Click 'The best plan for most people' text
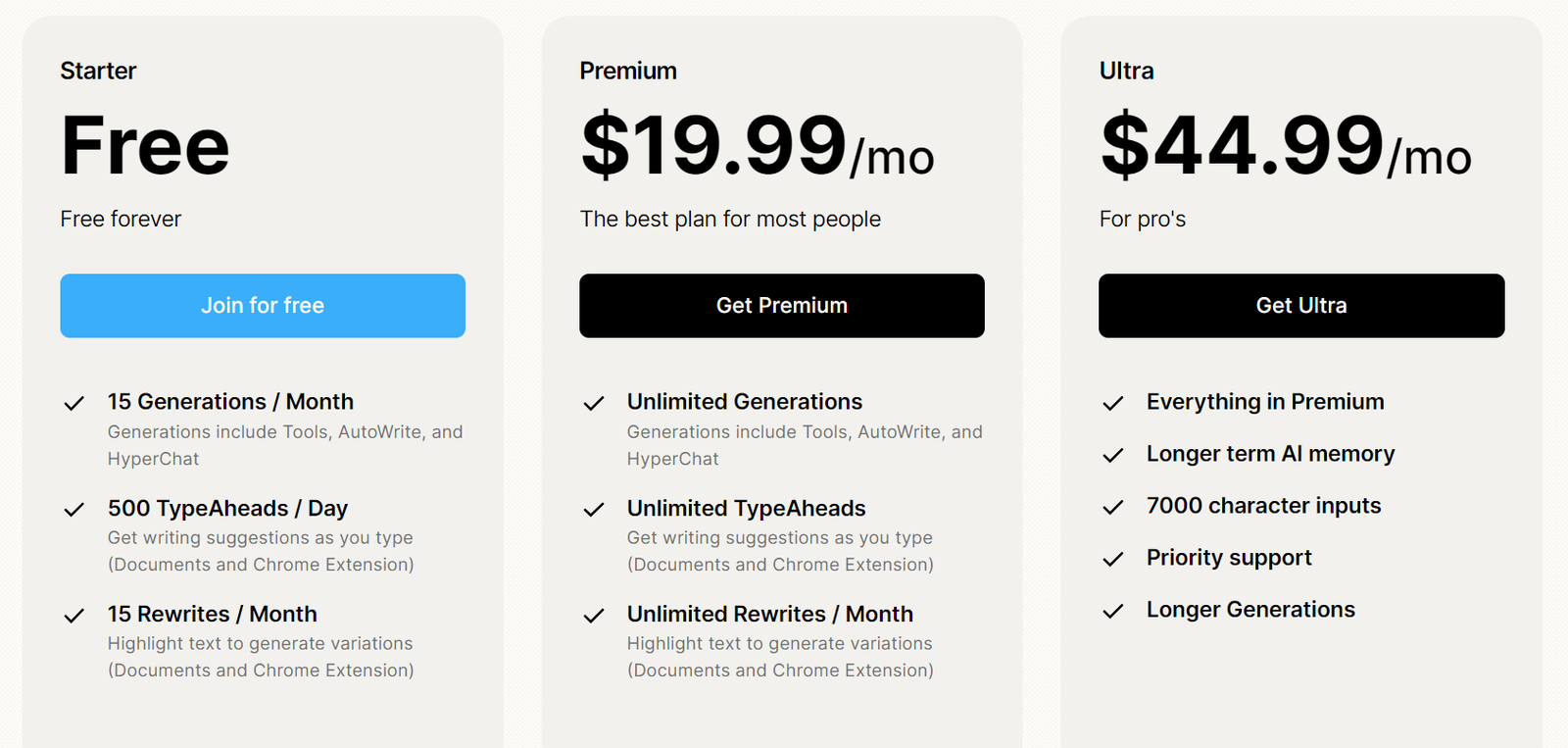Image resolution: width=1568 pixels, height=748 pixels. (x=730, y=219)
